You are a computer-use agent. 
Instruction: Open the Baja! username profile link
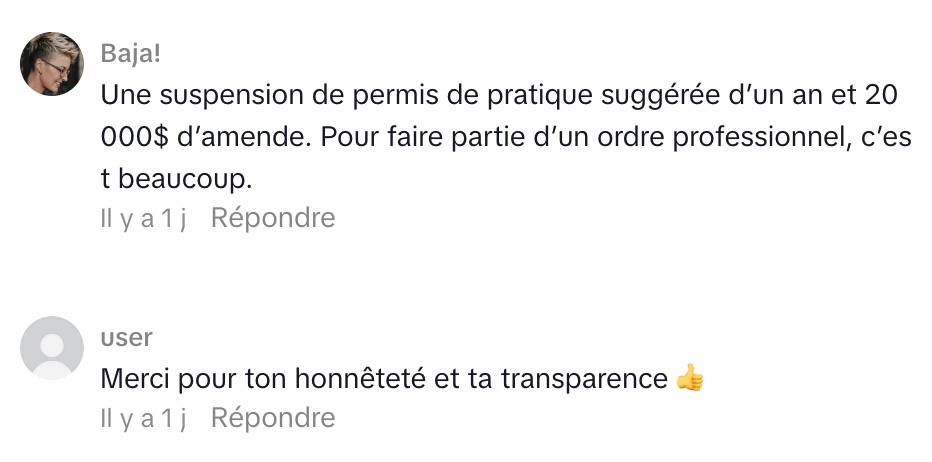(130, 53)
